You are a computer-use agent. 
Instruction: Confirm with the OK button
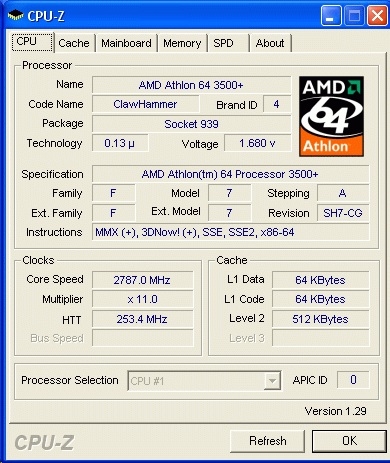pos(349,441)
